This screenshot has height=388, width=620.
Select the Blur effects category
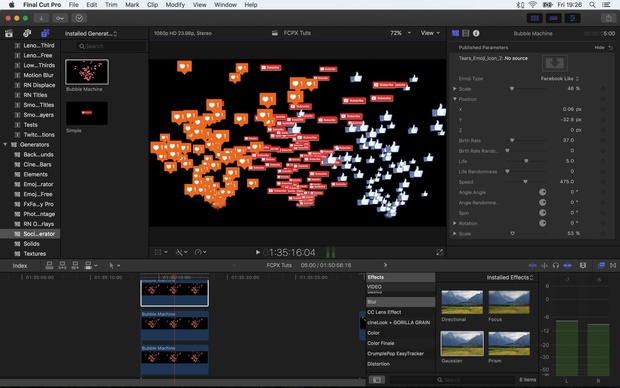tap(401, 302)
